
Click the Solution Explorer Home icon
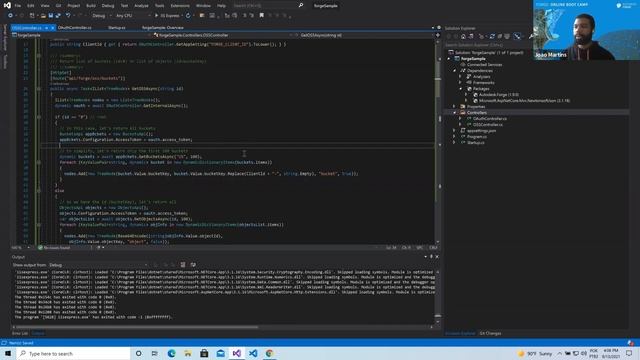463,36
